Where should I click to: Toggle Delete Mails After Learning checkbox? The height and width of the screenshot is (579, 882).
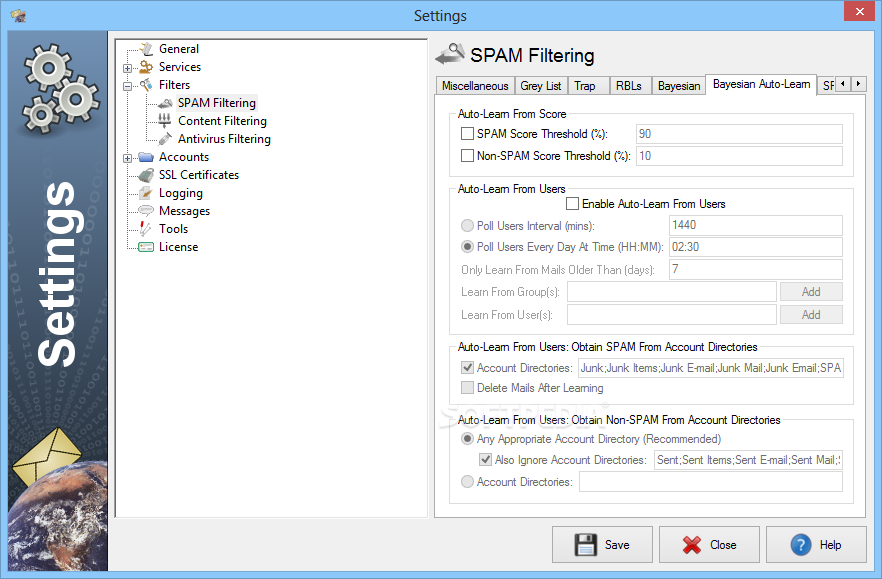click(x=467, y=388)
